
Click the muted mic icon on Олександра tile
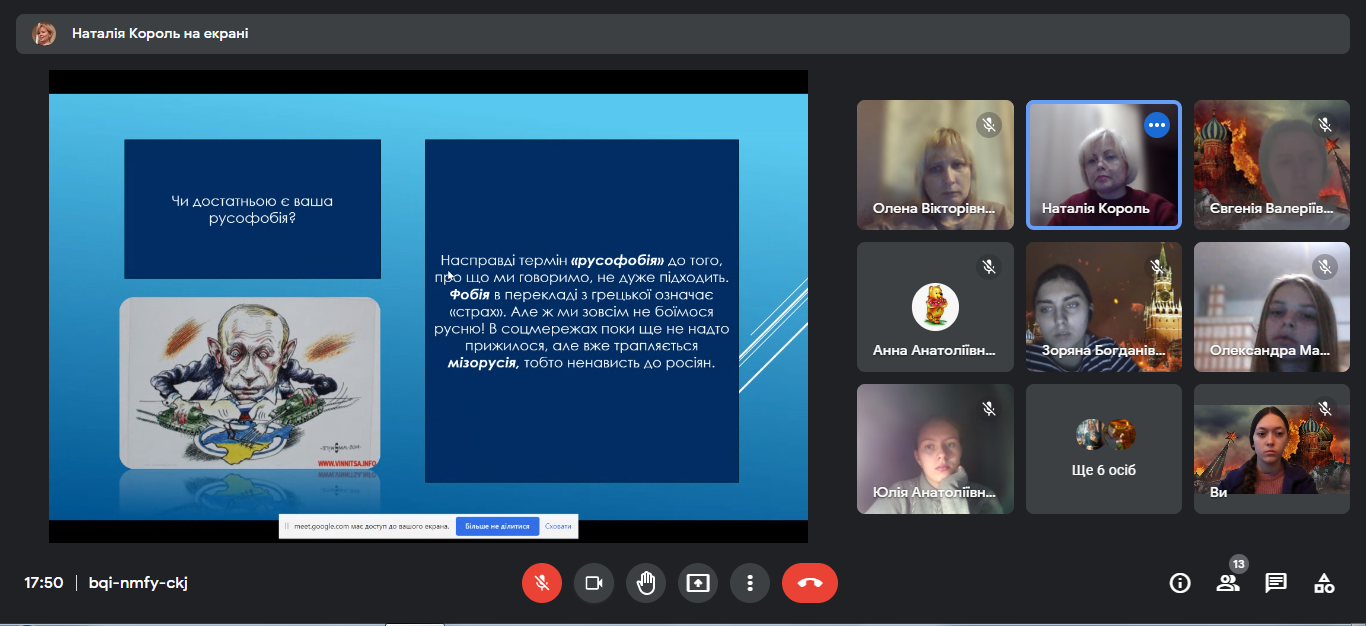click(x=1325, y=266)
